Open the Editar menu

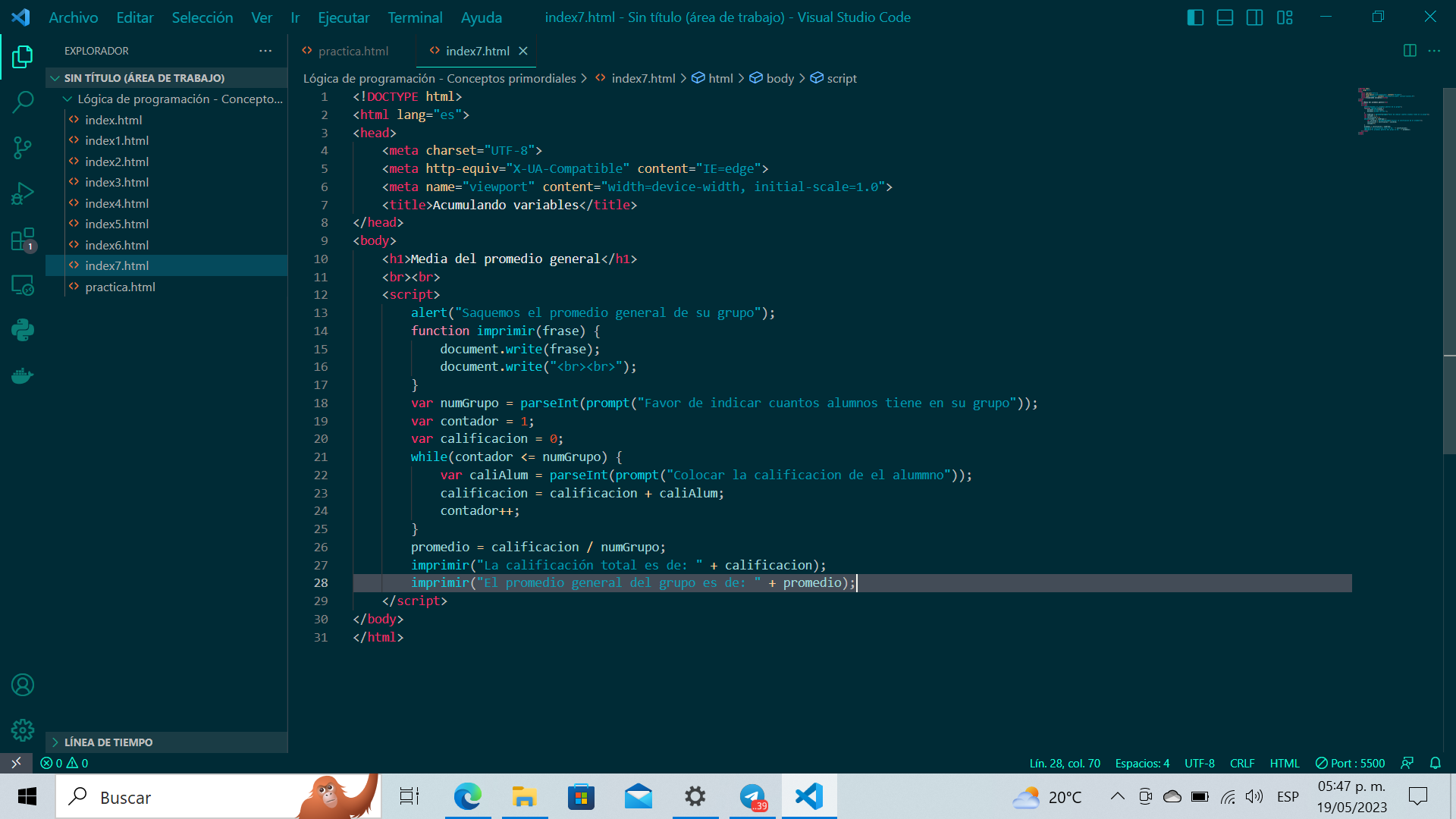point(135,17)
